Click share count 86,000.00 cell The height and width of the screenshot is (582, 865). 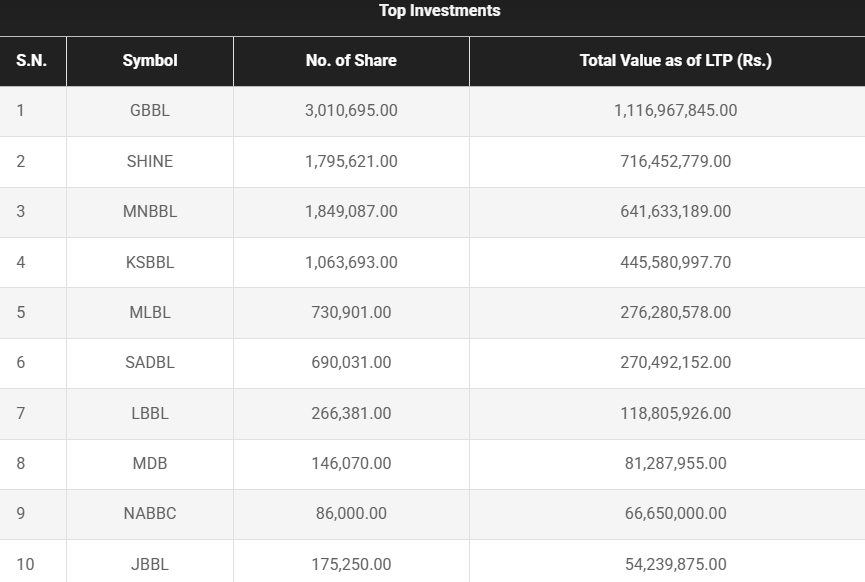point(351,514)
